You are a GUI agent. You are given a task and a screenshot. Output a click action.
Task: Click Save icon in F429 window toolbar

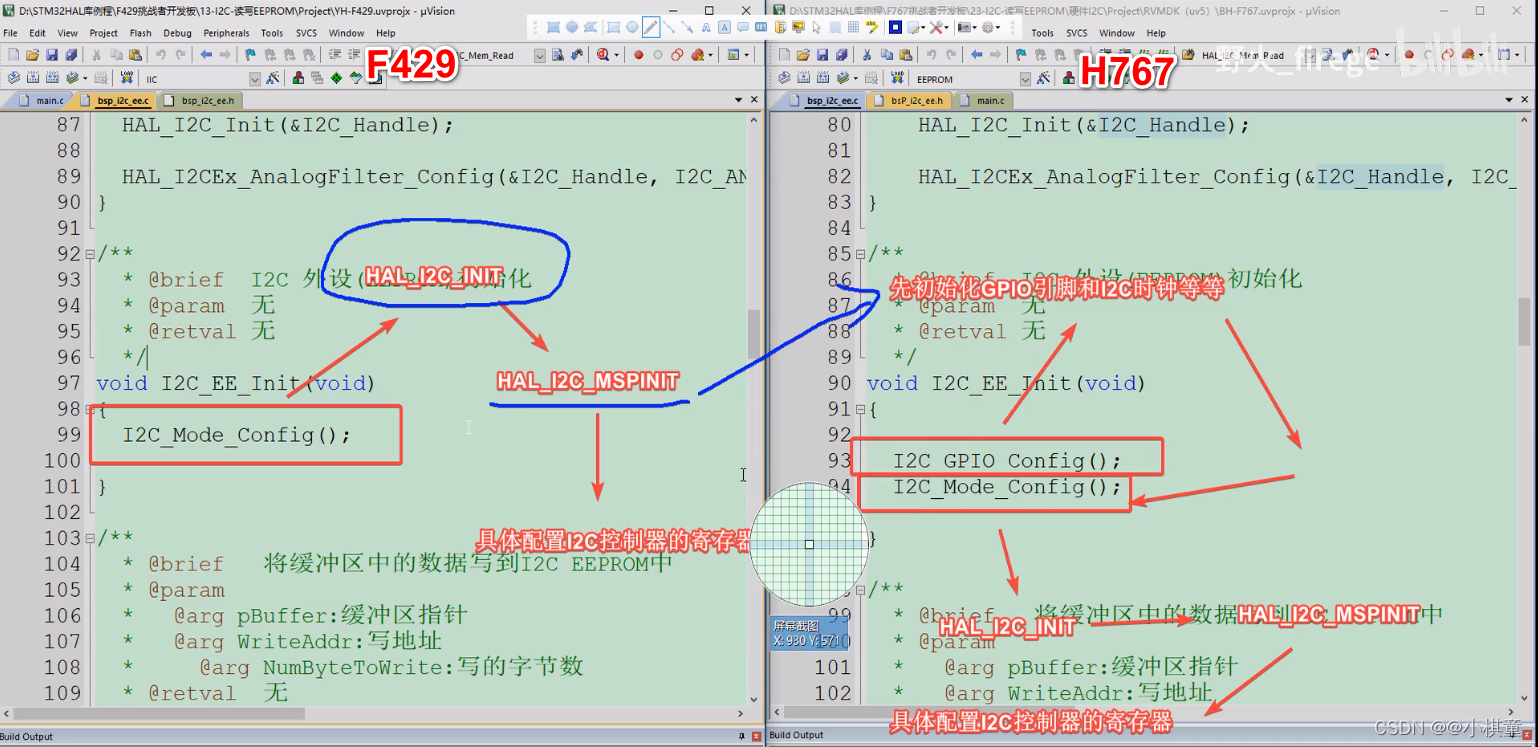[52, 55]
